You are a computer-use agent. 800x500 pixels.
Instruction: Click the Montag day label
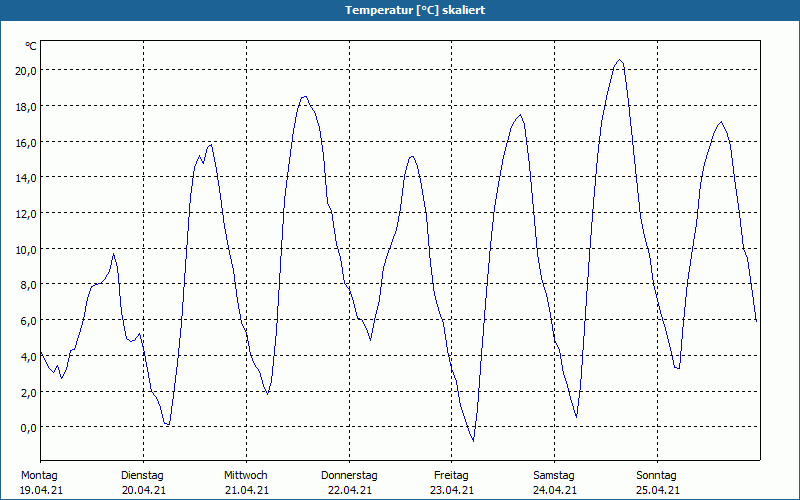(x=39, y=476)
